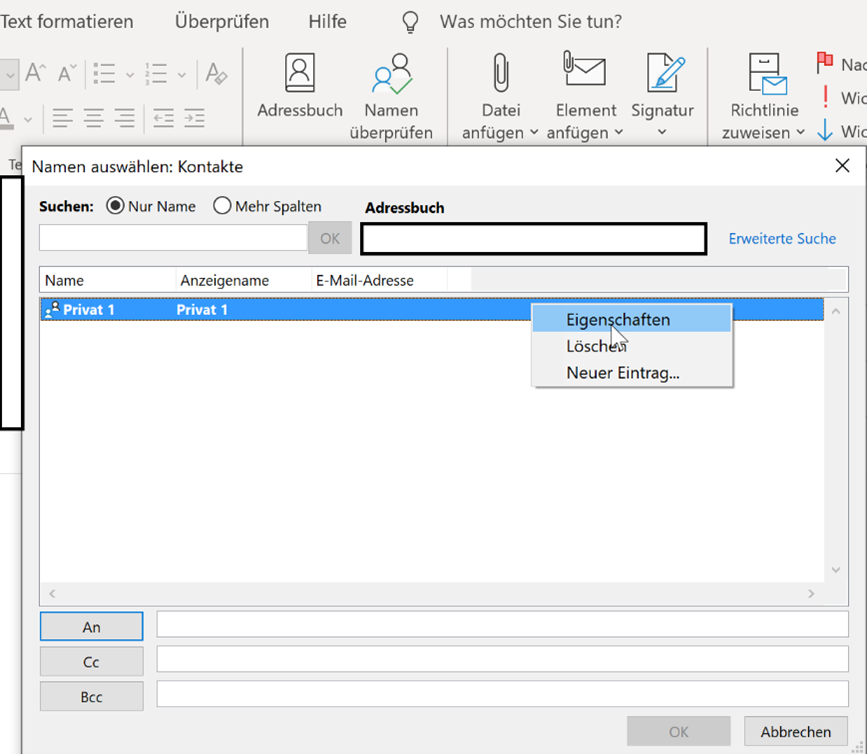Click the Namen überprüfen icon

pyautogui.click(x=391, y=75)
